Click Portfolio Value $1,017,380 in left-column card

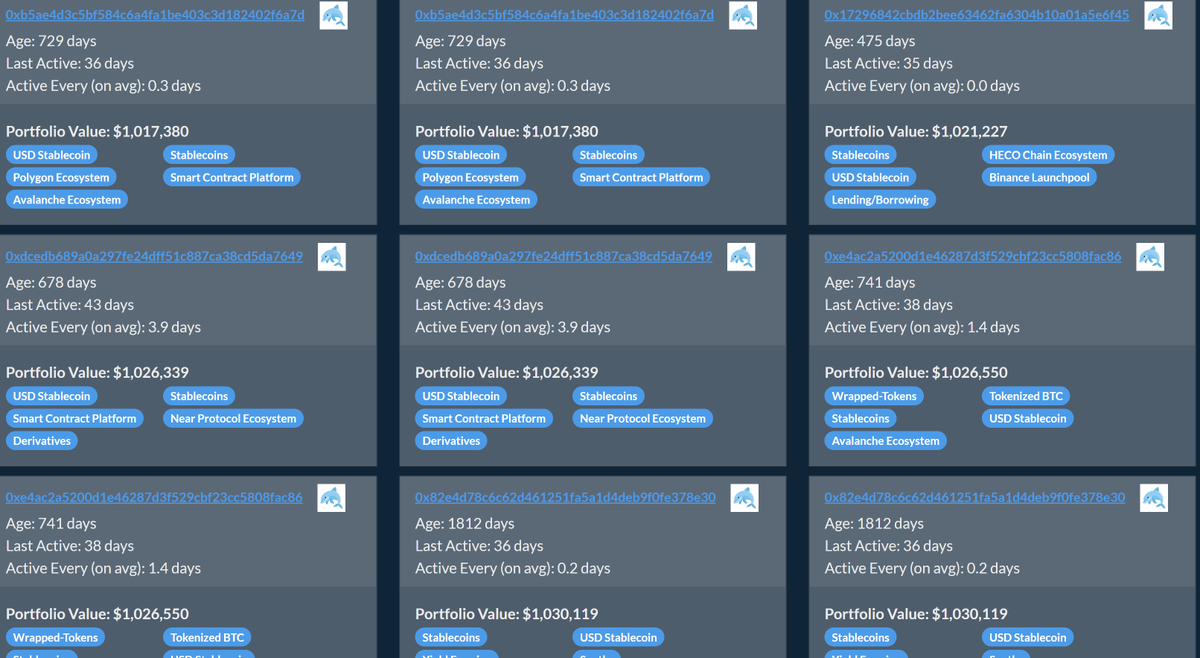pos(97,131)
